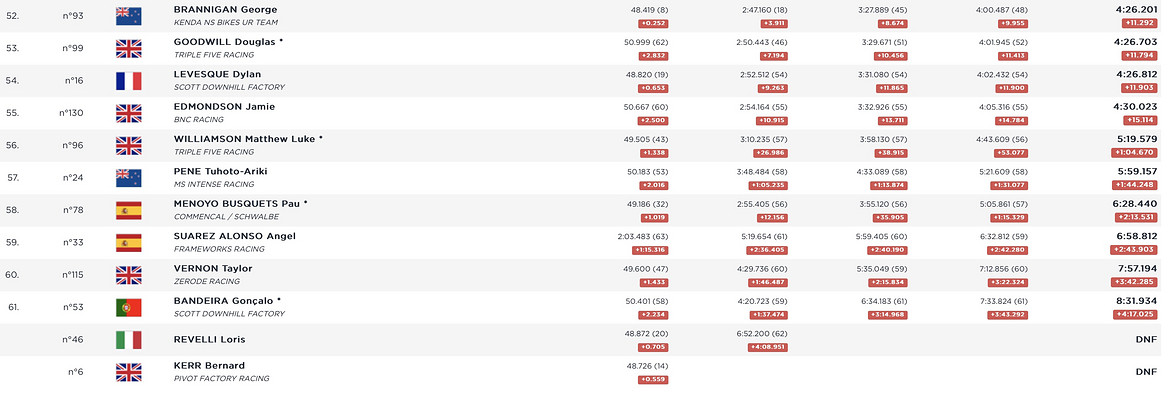Viewport: 1170px width, 398px height.
Task: Click French flag beside LEVESQUE Dylan
Action: 128,81
